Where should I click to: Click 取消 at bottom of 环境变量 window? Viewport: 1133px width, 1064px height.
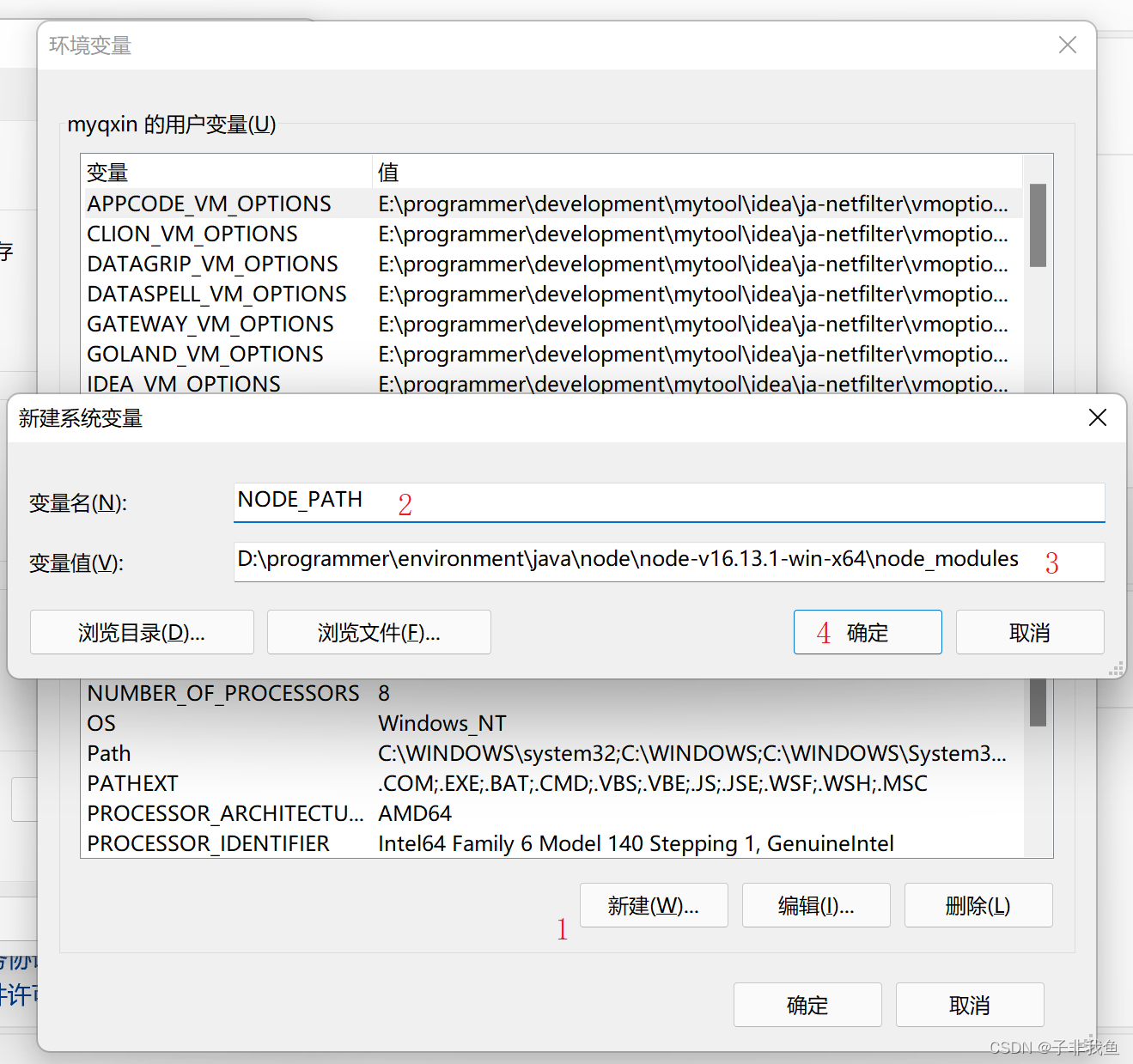click(970, 1005)
